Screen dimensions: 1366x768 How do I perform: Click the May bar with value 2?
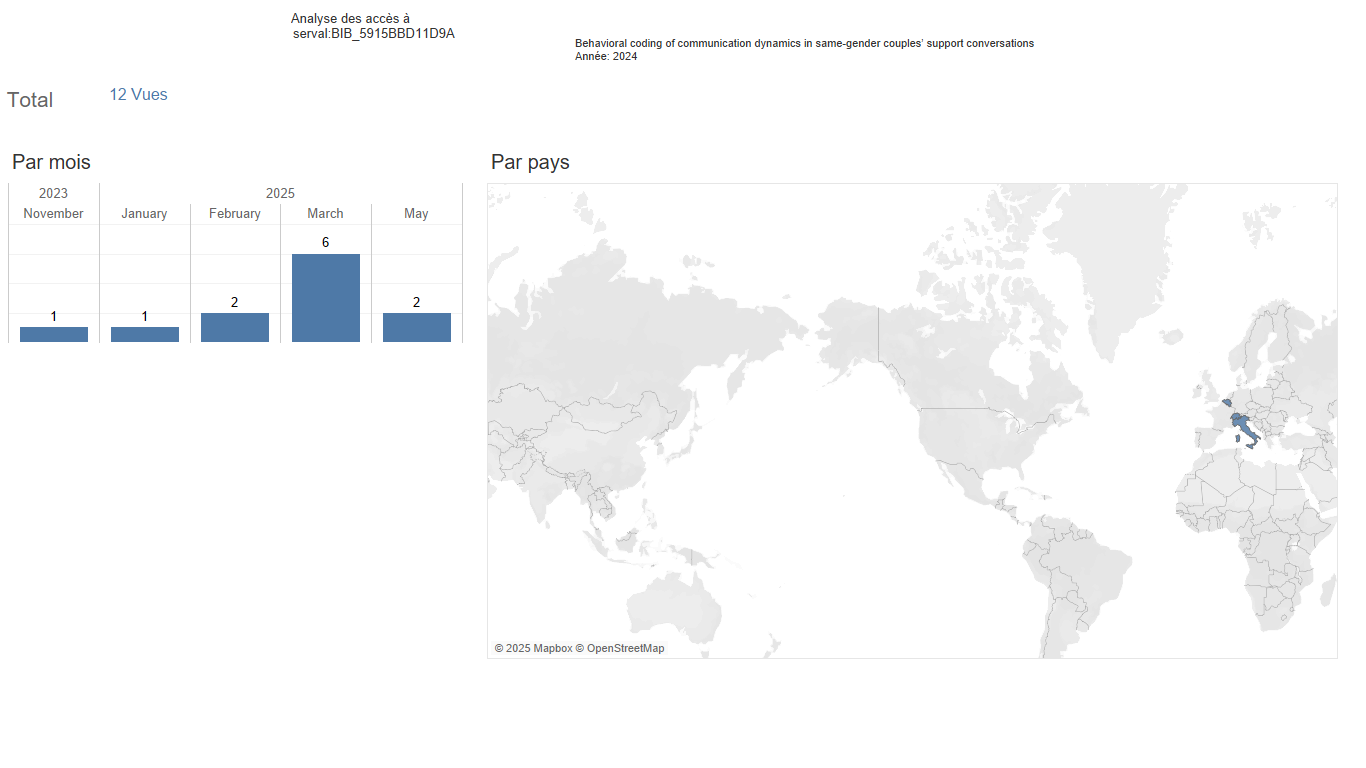417,327
